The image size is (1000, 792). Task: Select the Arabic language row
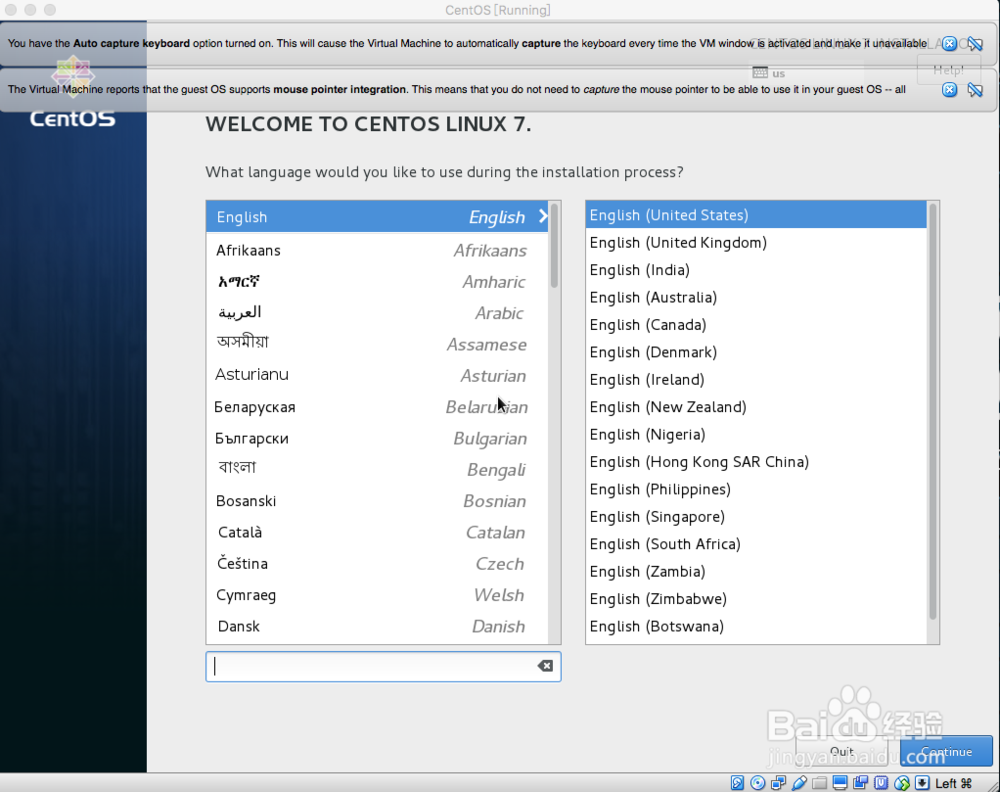pos(377,312)
